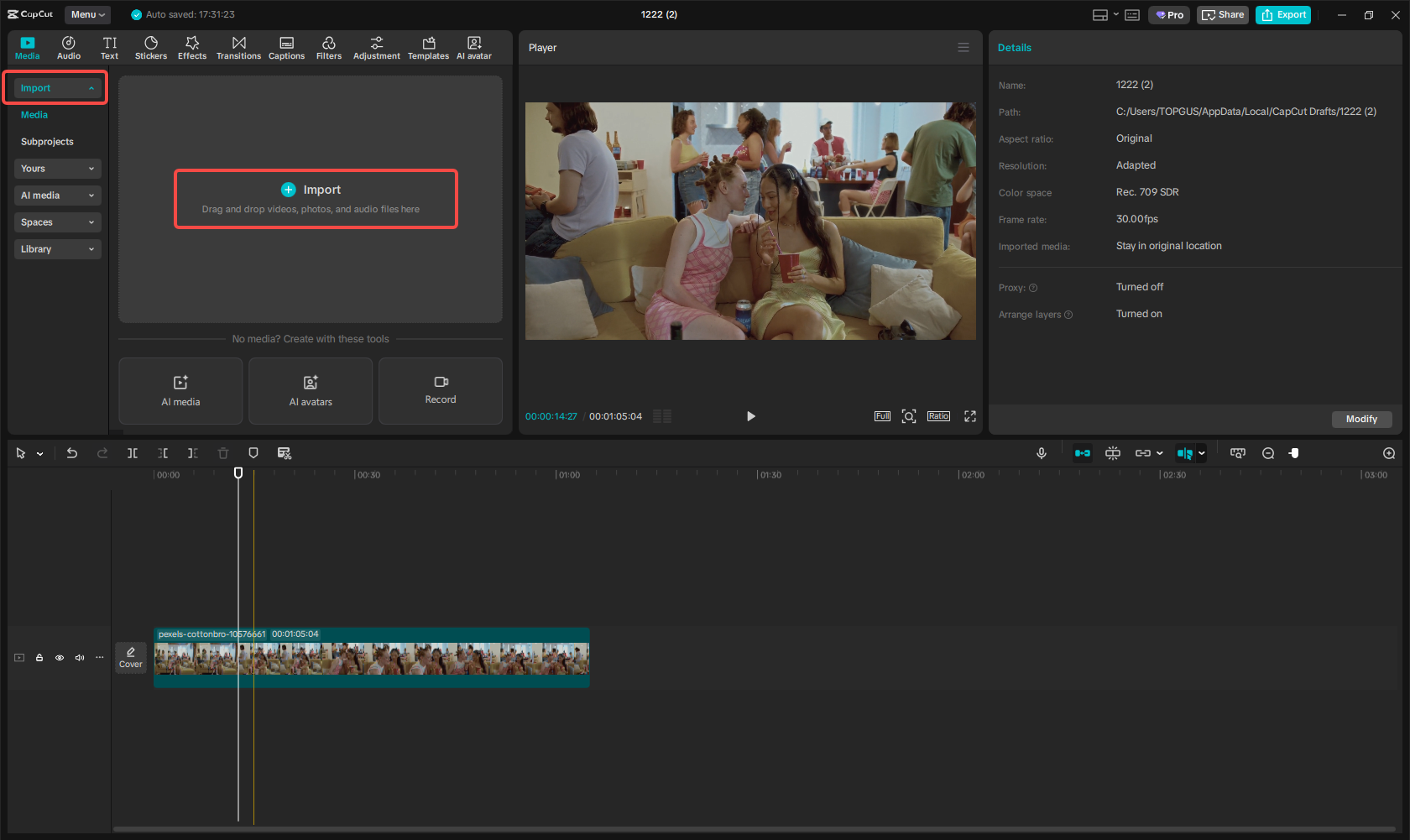Open the Effects panel
Screen dimensions: 1410x840
pos(192,47)
